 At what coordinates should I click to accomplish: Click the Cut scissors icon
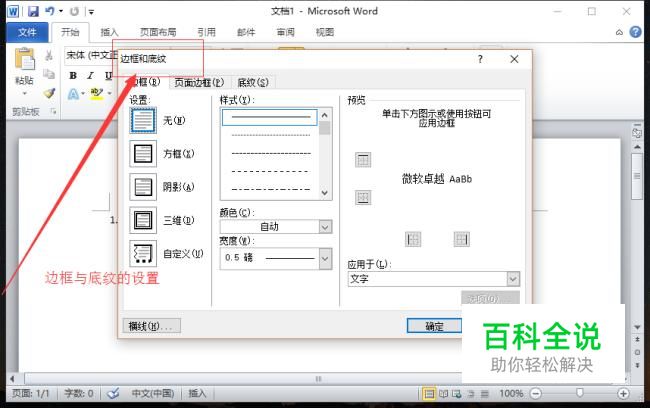tap(49, 55)
